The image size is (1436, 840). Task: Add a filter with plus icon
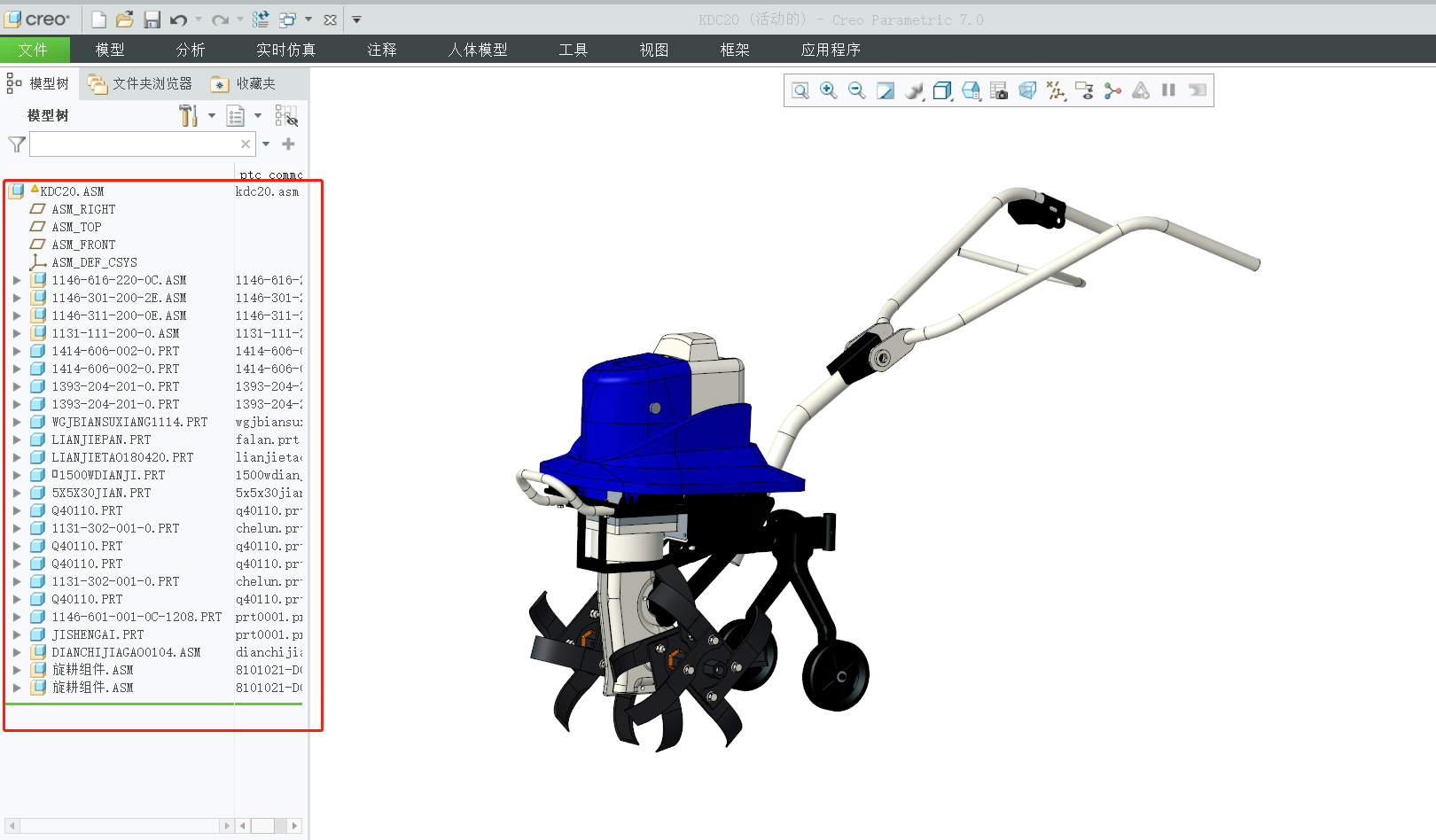click(288, 144)
